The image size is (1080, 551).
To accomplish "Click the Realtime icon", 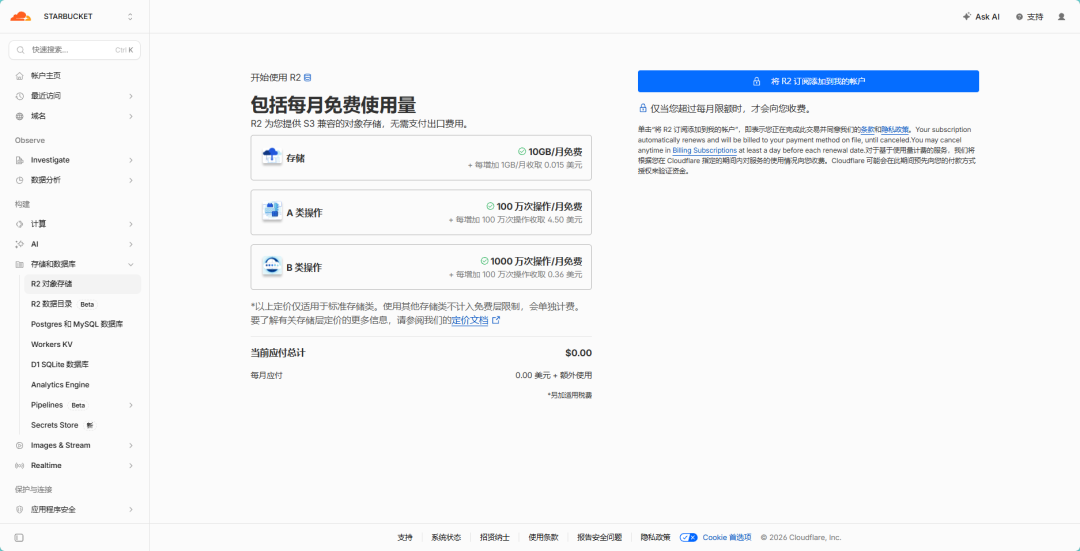I will [x=19, y=466].
